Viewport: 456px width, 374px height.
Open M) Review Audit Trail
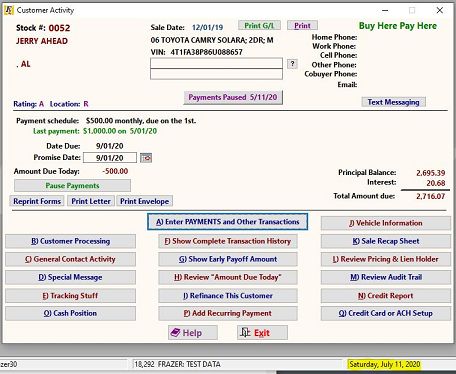click(x=386, y=277)
